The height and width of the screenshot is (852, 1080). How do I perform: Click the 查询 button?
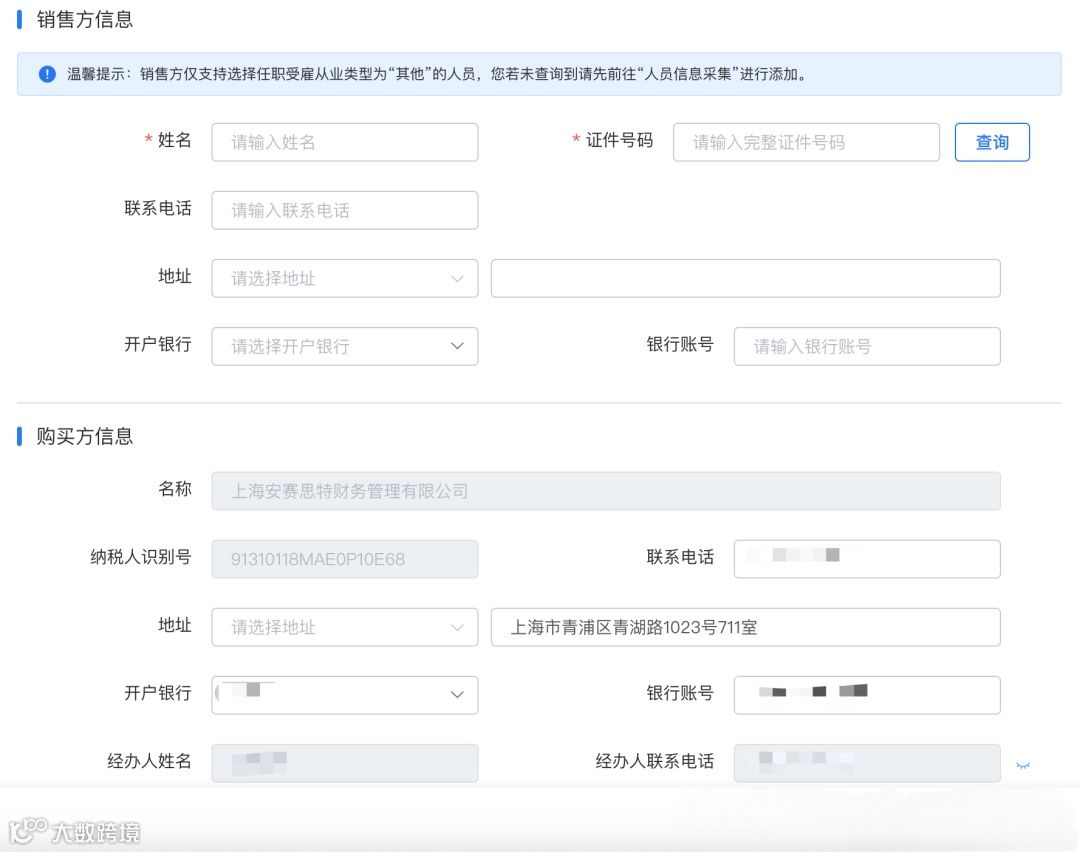tap(992, 142)
